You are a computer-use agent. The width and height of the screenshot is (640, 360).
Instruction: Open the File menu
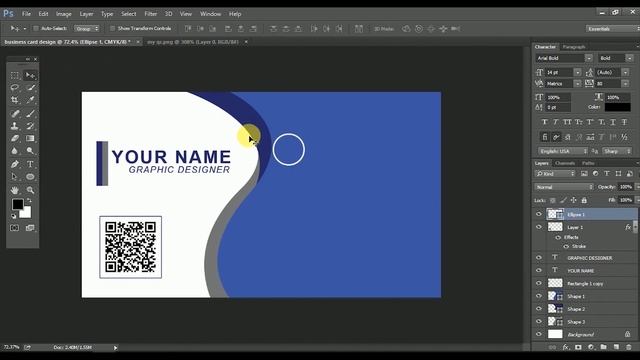[27, 14]
